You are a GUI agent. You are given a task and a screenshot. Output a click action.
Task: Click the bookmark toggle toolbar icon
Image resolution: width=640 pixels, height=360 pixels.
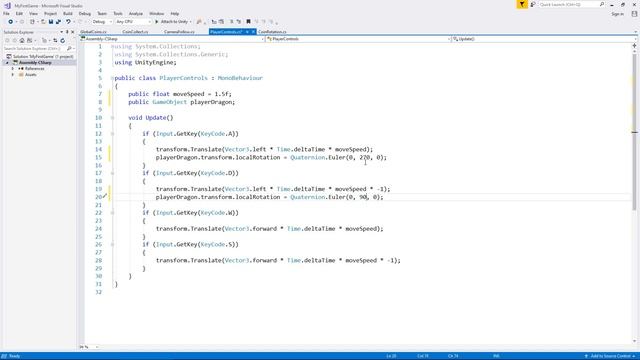(x=248, y=22)
